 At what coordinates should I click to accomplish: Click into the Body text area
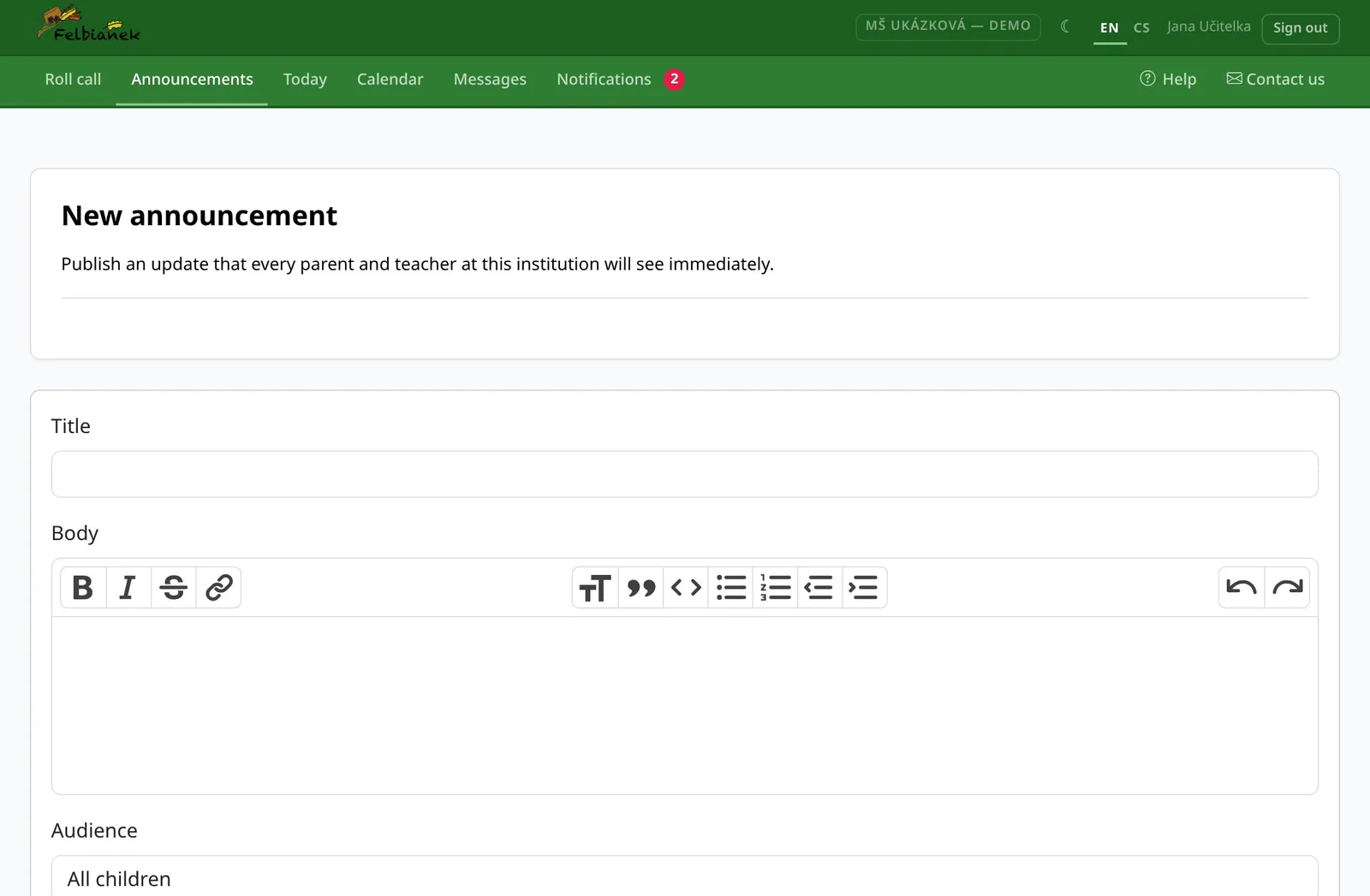[x=685, y=706]
